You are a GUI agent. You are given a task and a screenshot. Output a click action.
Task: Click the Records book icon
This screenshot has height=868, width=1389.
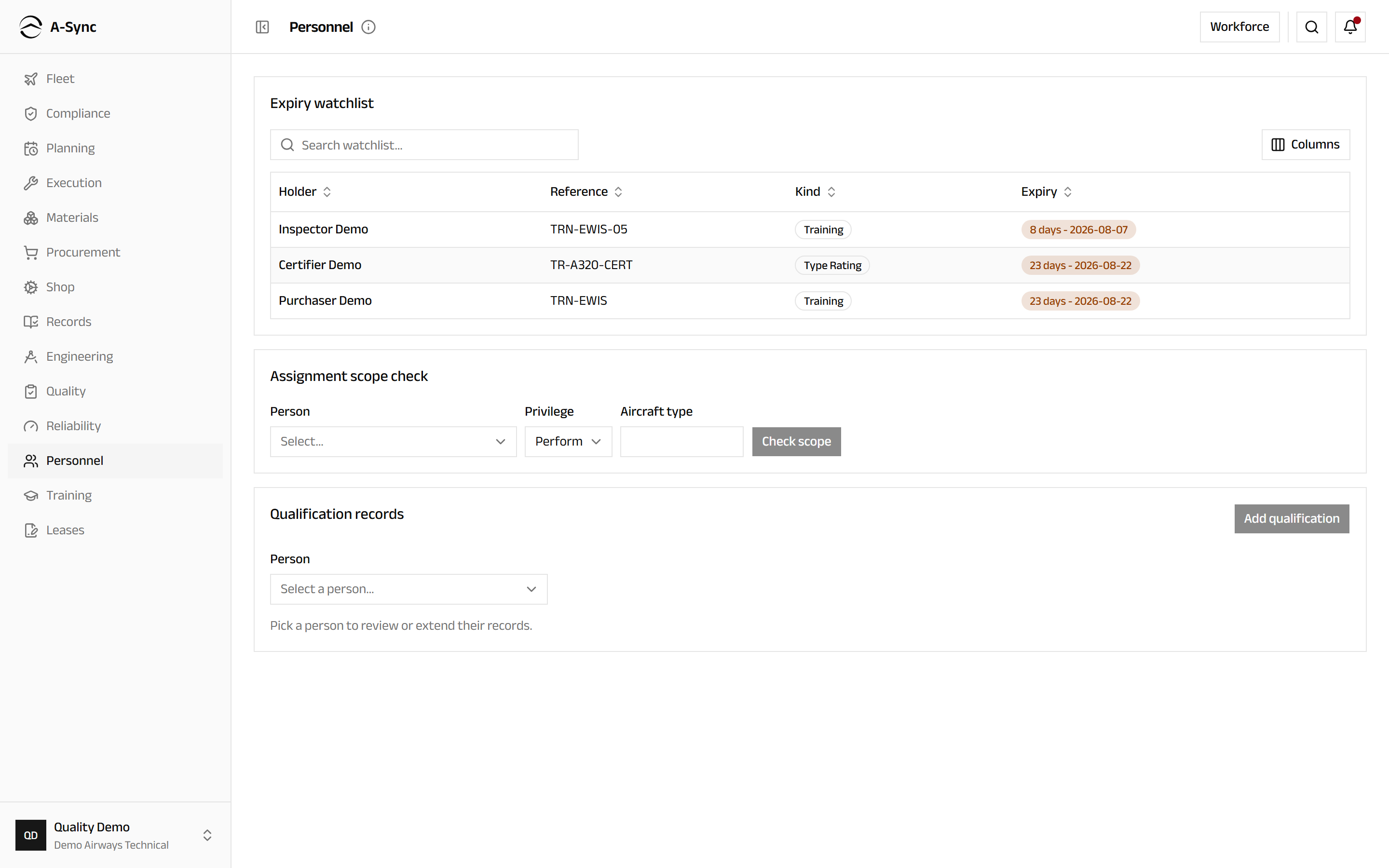pos(31,322)
